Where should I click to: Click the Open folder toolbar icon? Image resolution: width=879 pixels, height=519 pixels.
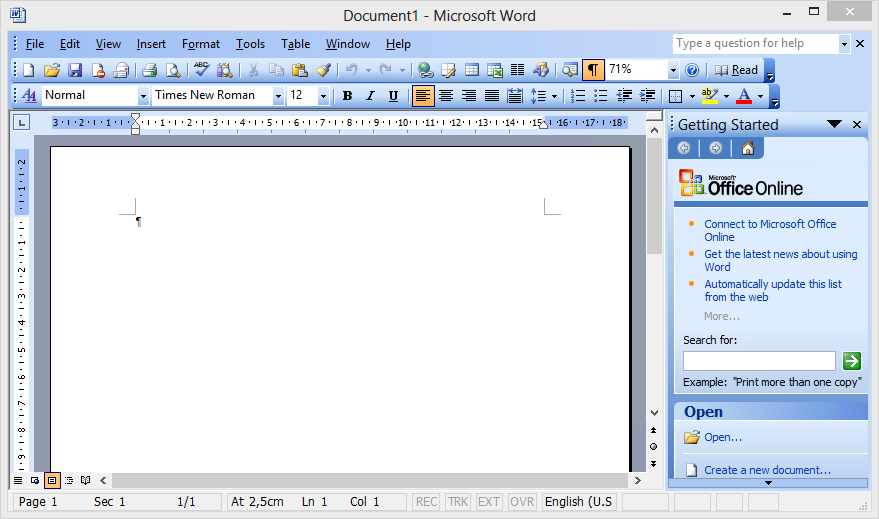tap(52, 70)
